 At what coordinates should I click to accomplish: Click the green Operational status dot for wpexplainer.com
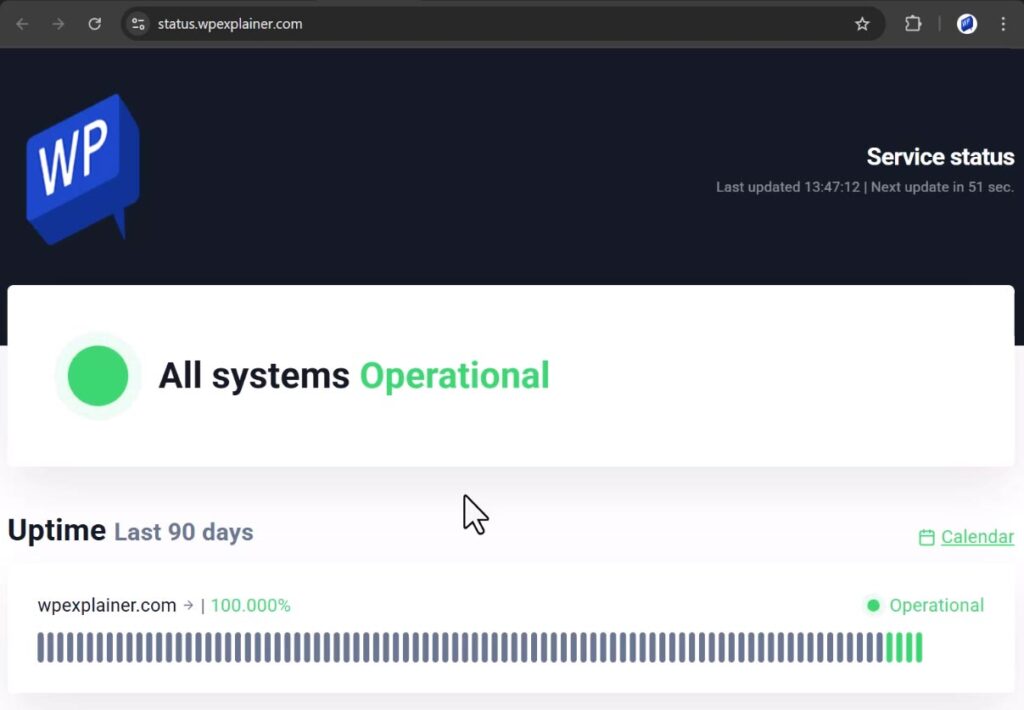click(872, 605)
